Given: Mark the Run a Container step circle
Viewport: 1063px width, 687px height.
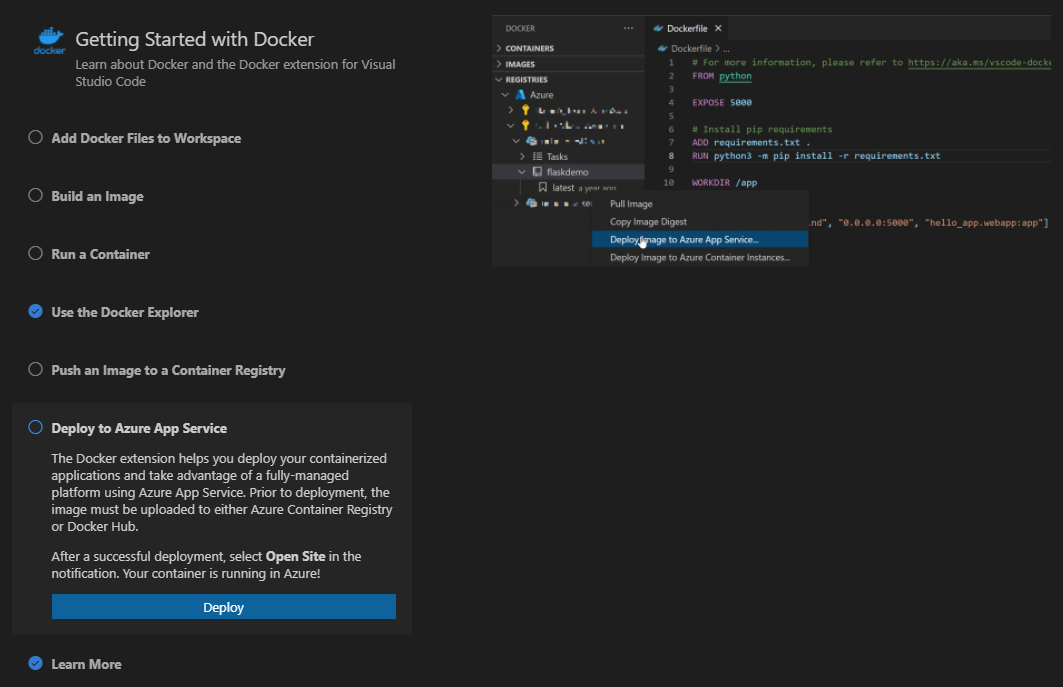Looking at the screenshot, I should pos(35,253).
